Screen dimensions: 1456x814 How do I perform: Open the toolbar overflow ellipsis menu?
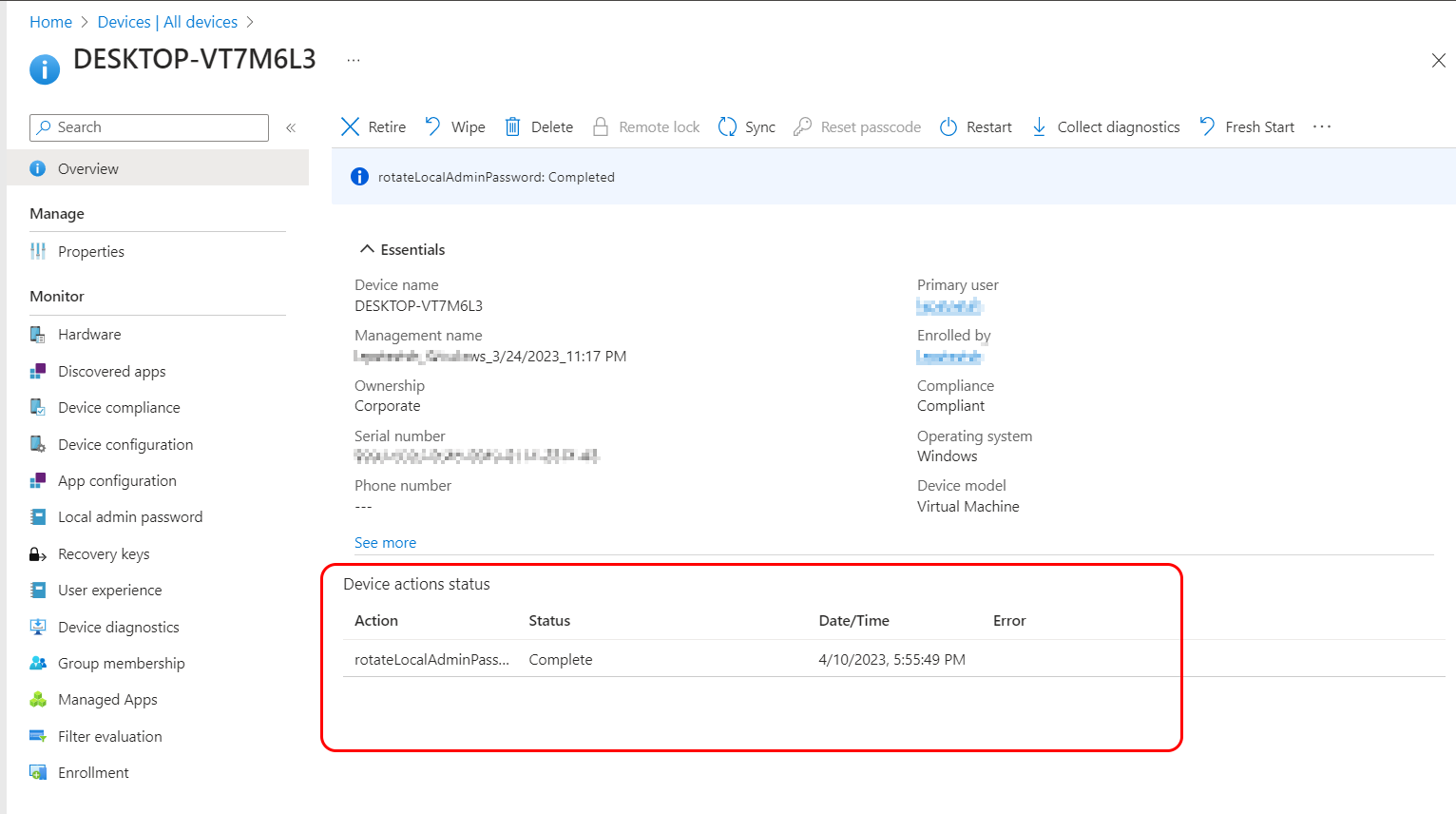click(x=1322, y=126)
